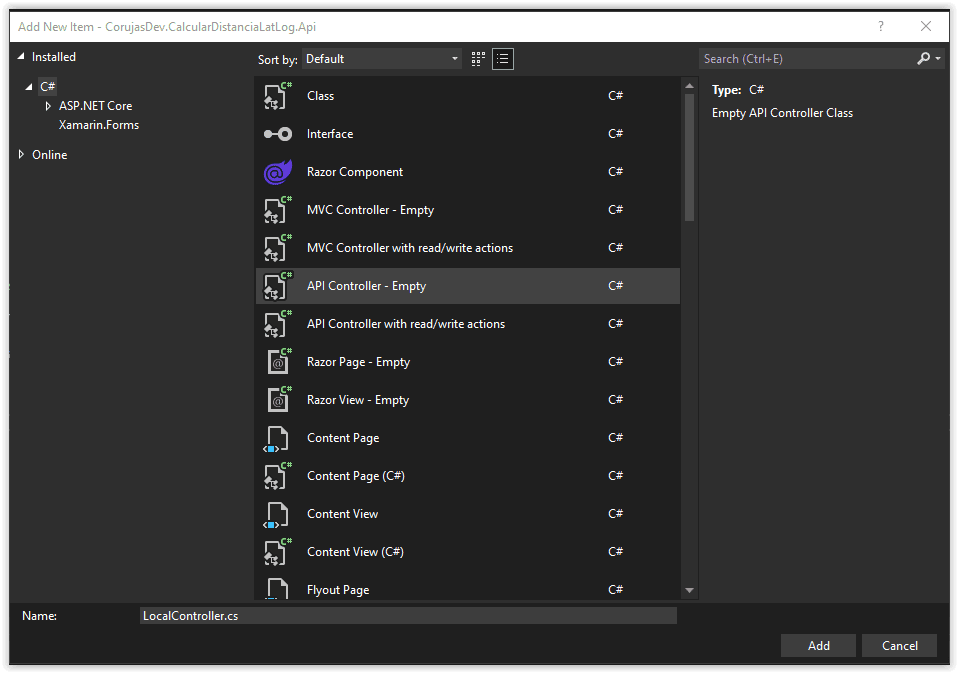
Task: Click the Cancel button
Action: click(899, 646)
